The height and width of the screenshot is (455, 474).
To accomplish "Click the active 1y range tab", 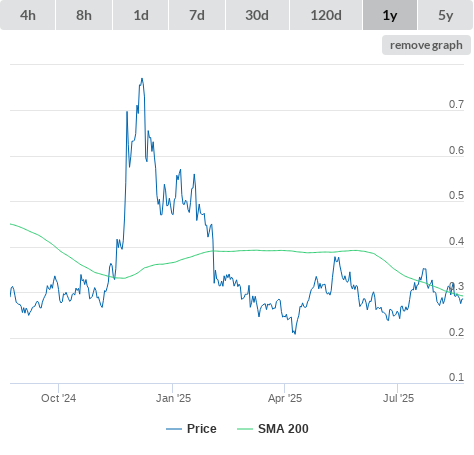I will coord(390,15).
